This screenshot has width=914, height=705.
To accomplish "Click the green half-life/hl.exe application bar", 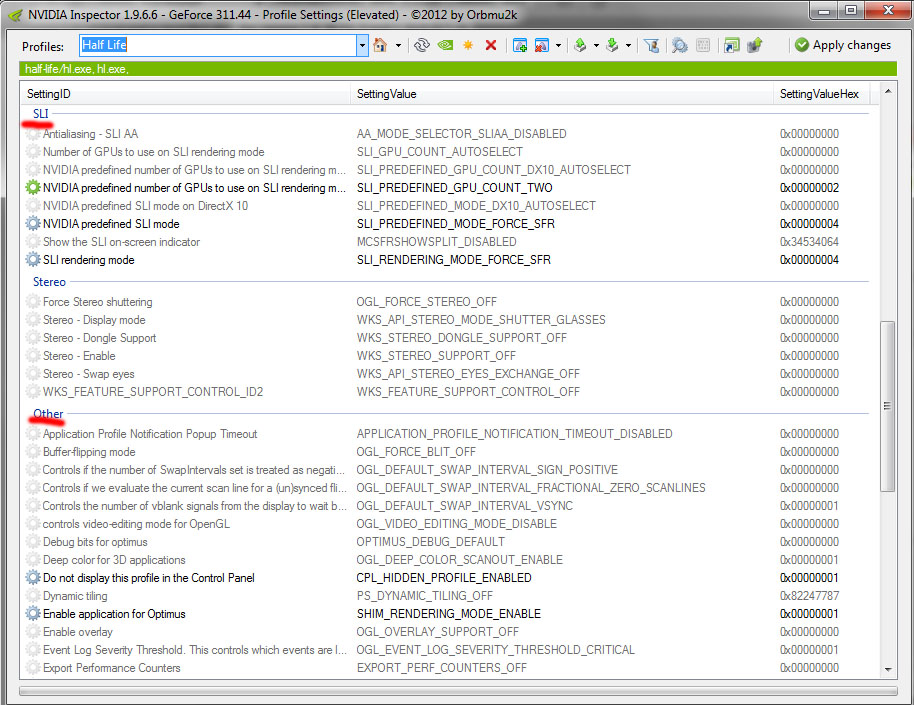I will pyautogui.click(x=458, y=69).
